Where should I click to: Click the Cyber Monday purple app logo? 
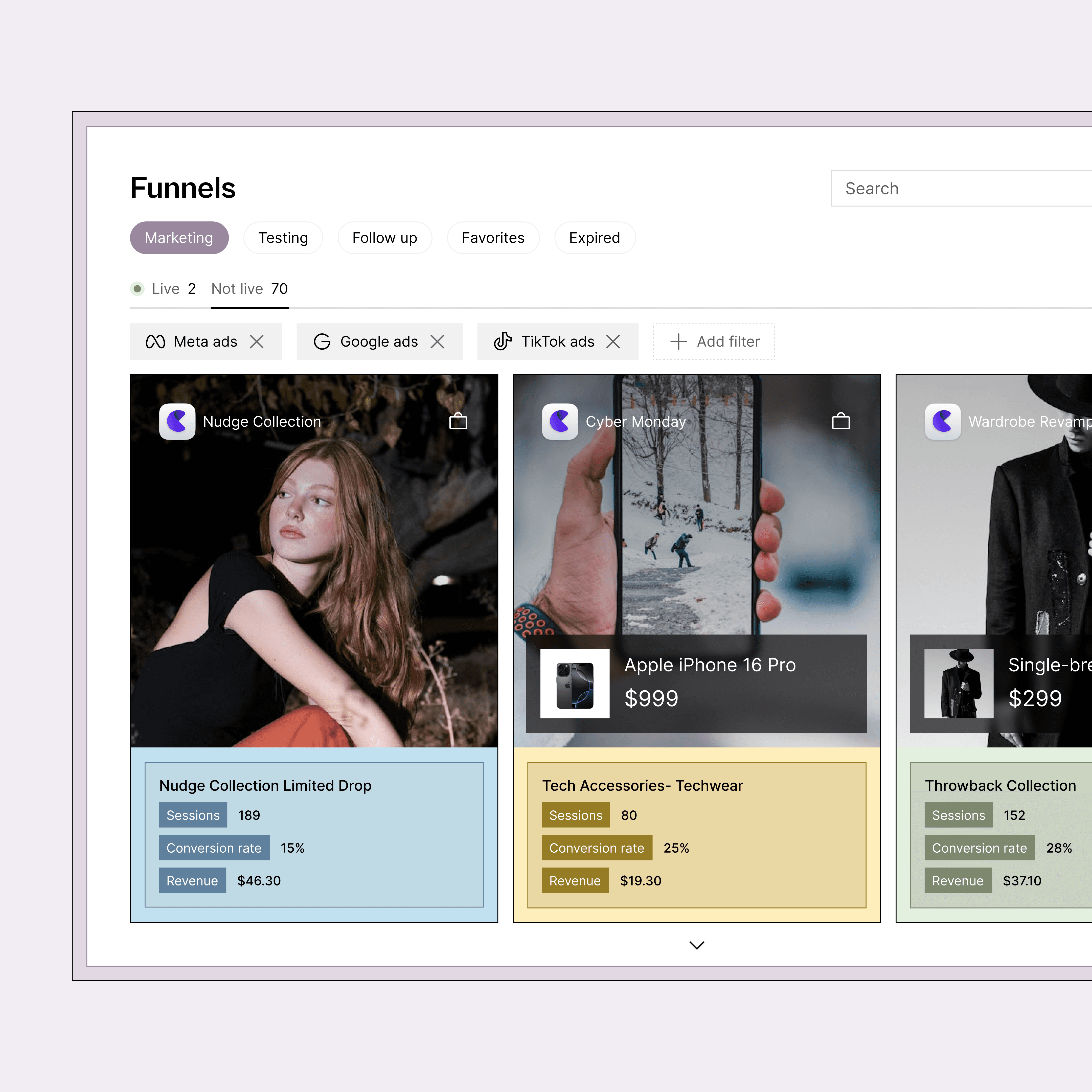click(x=560, y=422)
